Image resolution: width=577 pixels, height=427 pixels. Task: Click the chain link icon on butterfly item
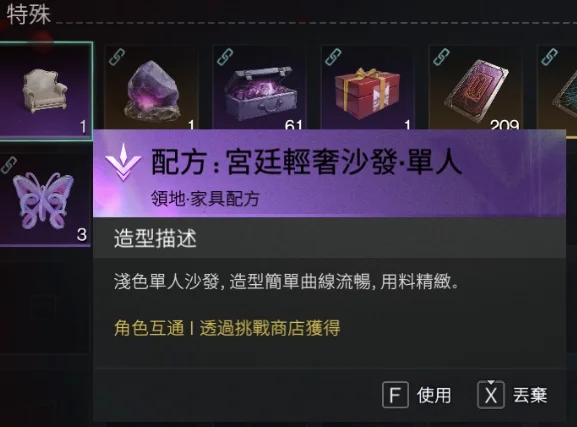(9, 165)
